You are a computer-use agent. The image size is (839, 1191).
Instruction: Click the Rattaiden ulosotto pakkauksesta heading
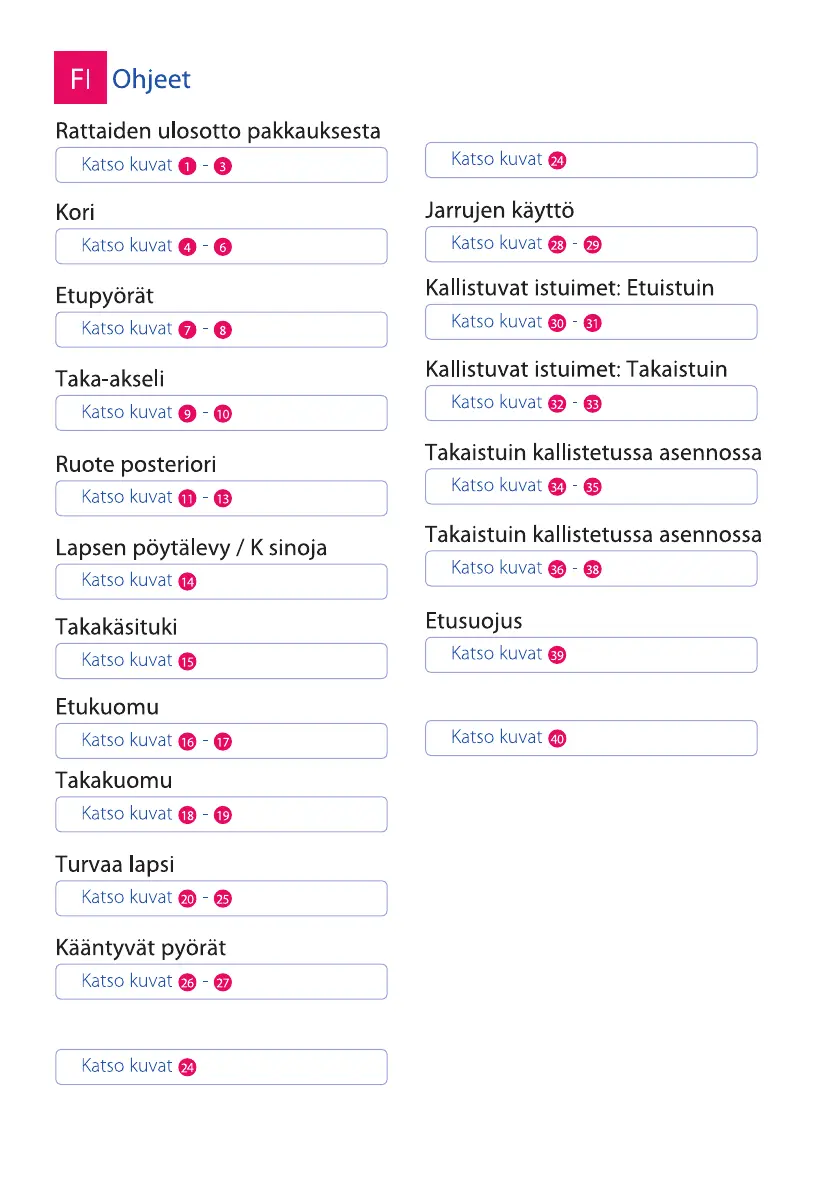coord(218,131)
